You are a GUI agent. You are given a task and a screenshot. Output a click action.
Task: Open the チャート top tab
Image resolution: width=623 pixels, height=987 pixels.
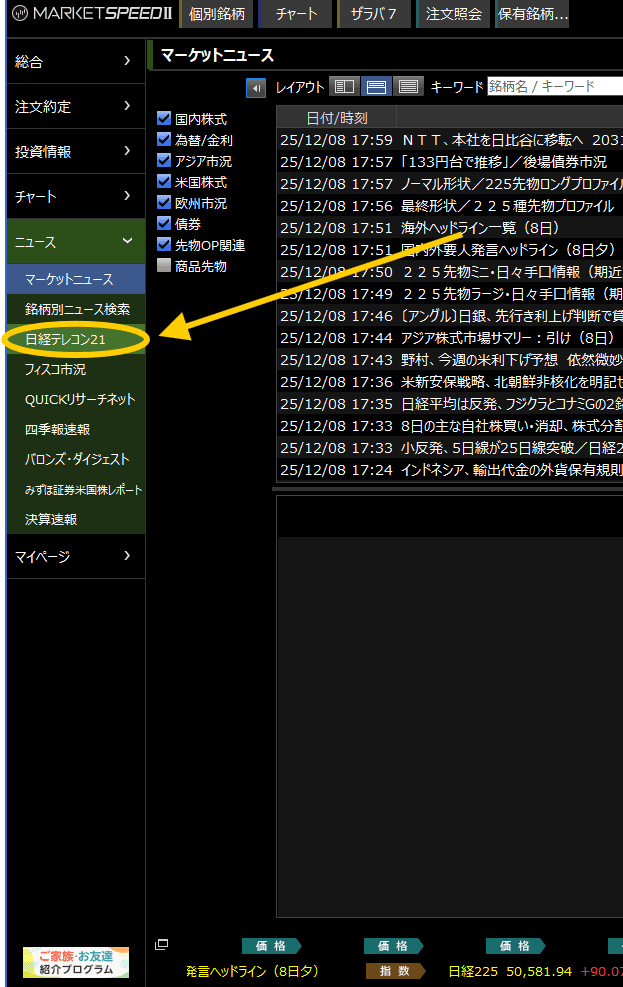296,14
